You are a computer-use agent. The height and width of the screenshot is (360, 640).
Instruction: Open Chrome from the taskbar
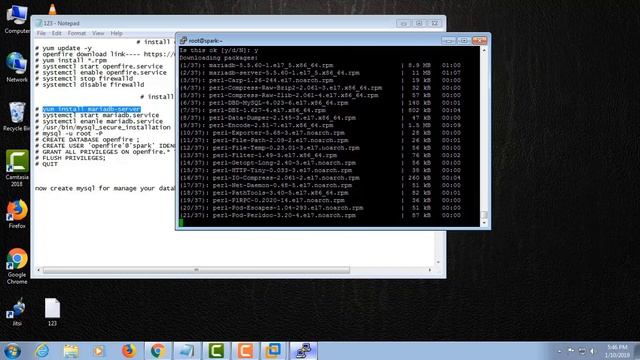coord(158,351)
